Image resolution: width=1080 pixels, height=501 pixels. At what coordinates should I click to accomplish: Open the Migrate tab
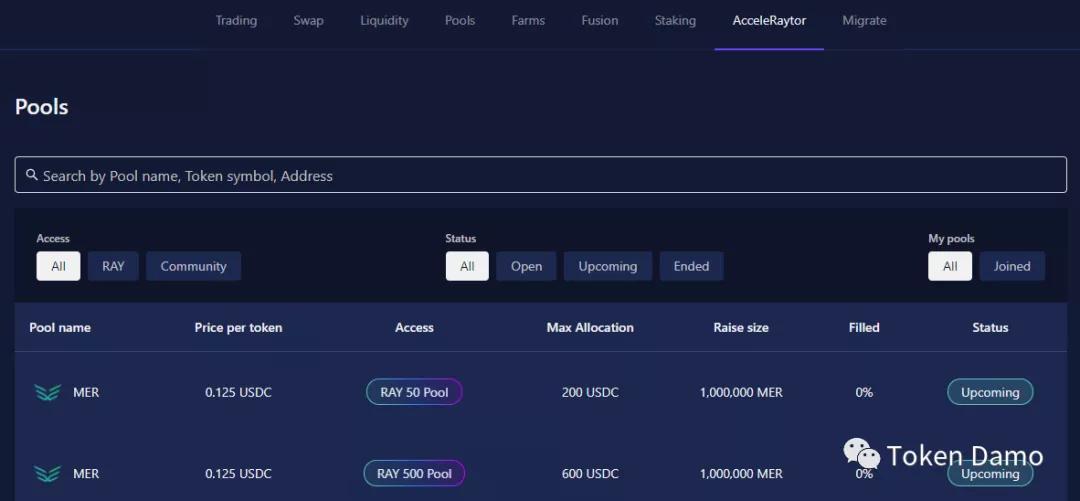pyautogui.click(x=864, y=21)
